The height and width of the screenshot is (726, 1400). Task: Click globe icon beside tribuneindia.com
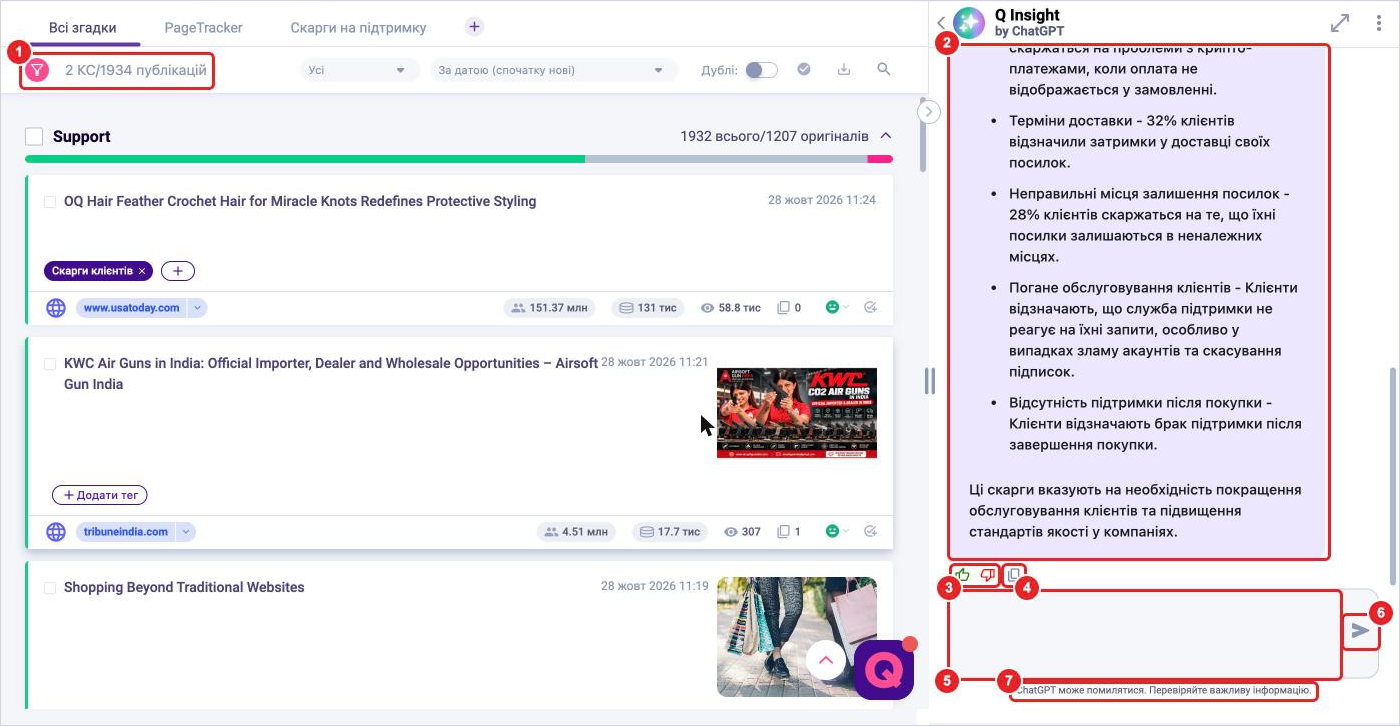pyautogui.click(x=56, y=532)
